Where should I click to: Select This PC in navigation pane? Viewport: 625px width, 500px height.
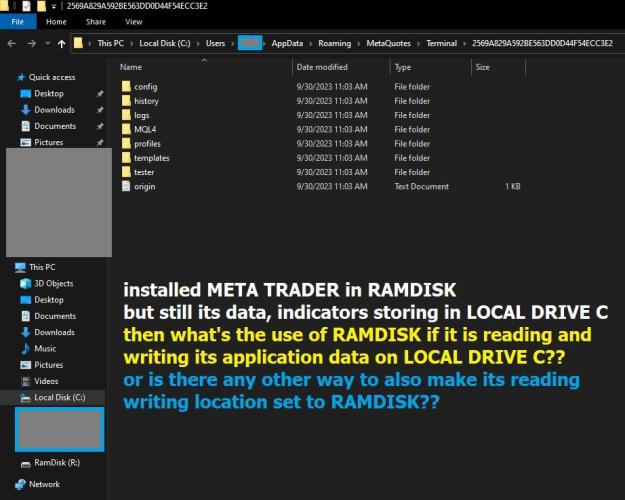pos(42,267)
